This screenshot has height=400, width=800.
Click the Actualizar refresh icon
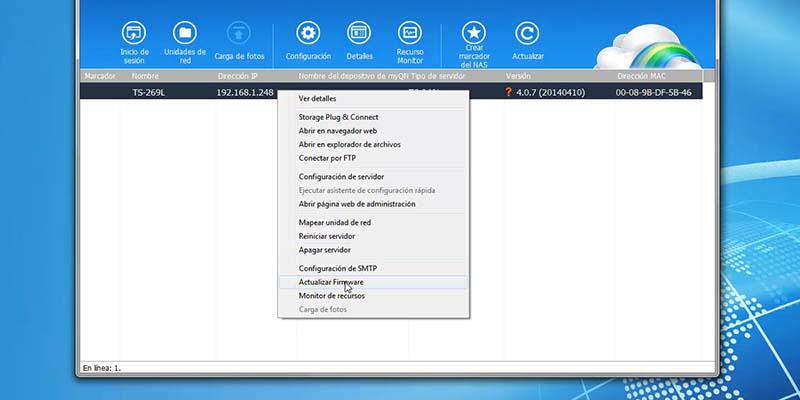pyautogui.click(x=527, y=33)
